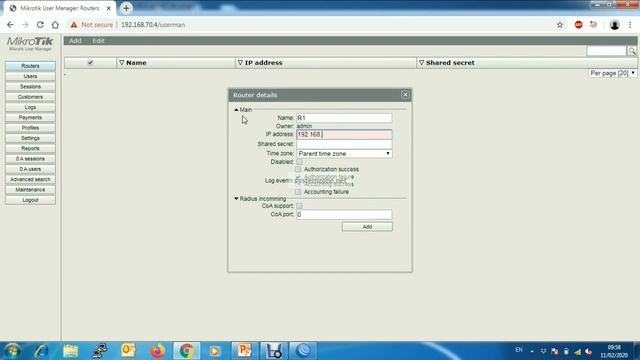Click the IP address input field
The height and width of the screenshot is (360, 640).
click(344, 134)
